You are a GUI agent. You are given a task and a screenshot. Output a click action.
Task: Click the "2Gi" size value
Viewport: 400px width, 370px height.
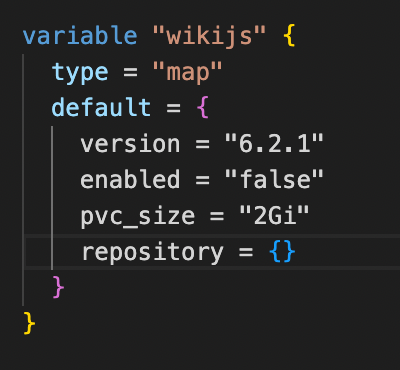[x=274, y=215]
